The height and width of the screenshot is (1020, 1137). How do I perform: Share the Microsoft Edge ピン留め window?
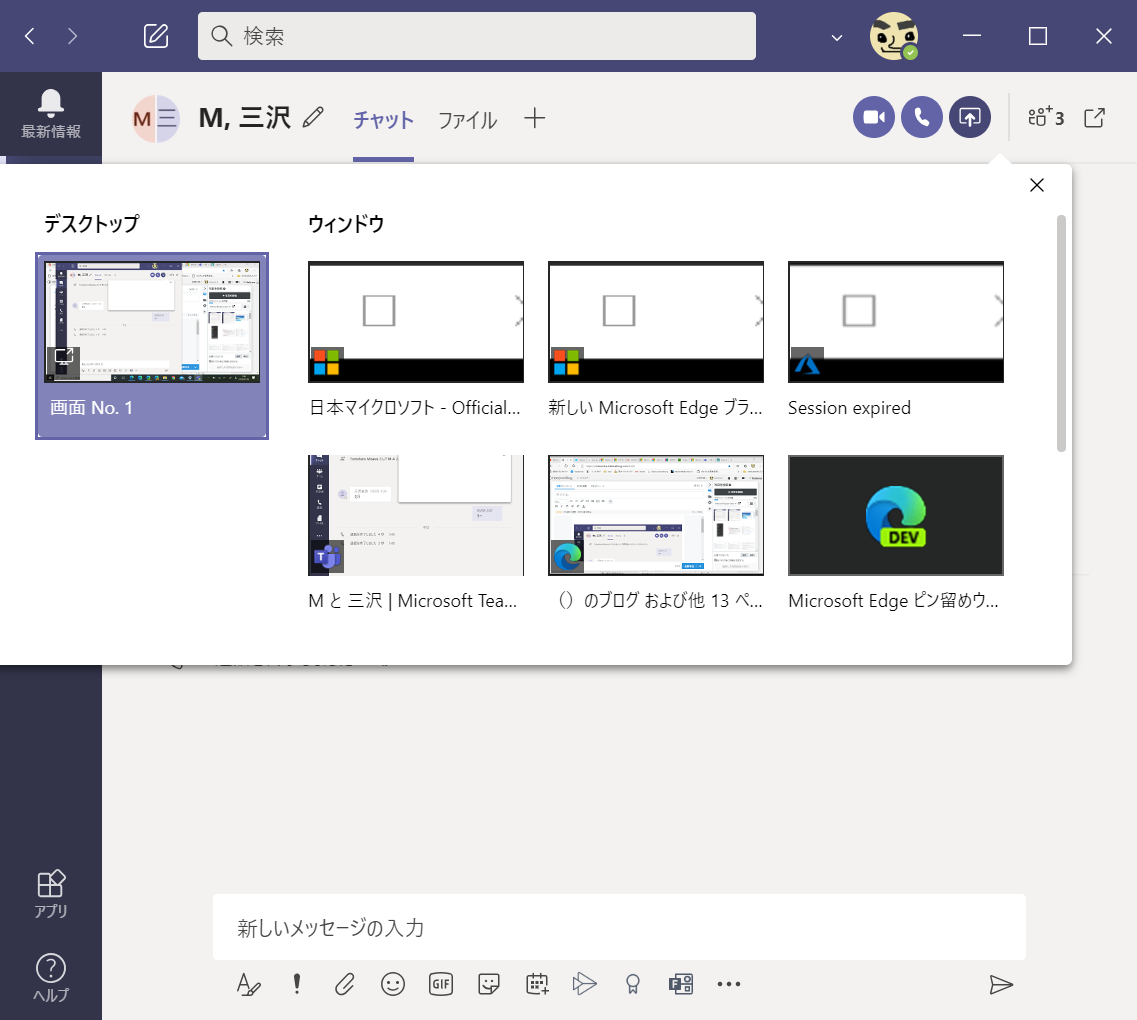coord(896,533)
